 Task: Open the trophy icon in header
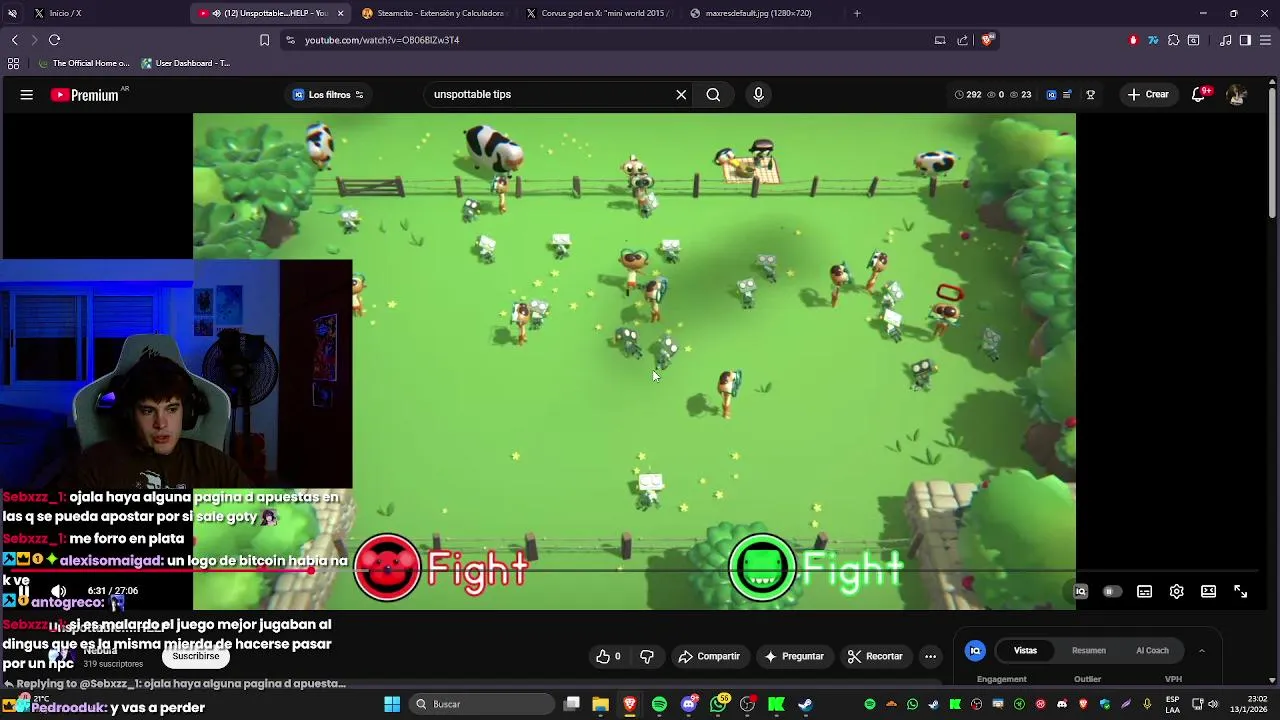point(1090,95)
